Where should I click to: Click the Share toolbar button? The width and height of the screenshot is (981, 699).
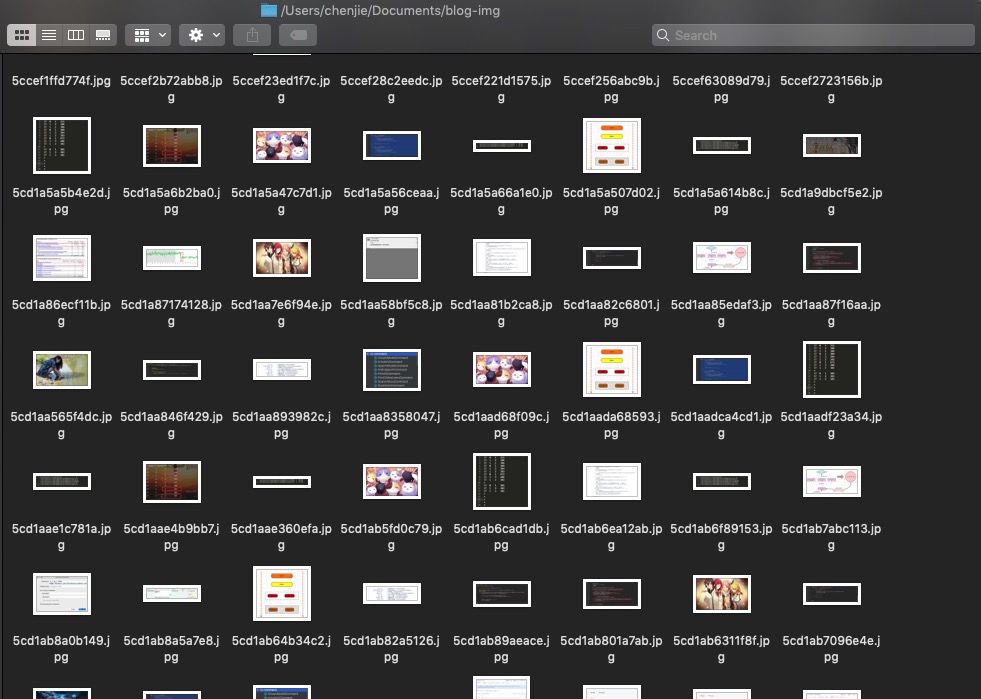click(x=252, y=35)
